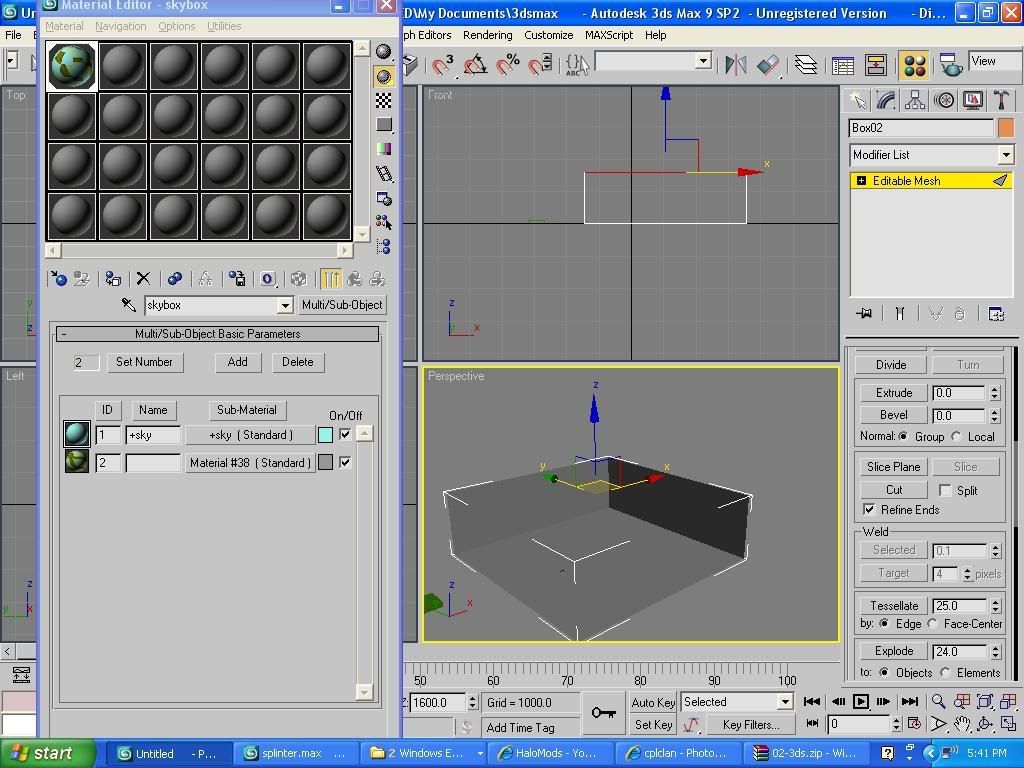
Task: Click the Auto Key button
Action: tap(653, 703)
